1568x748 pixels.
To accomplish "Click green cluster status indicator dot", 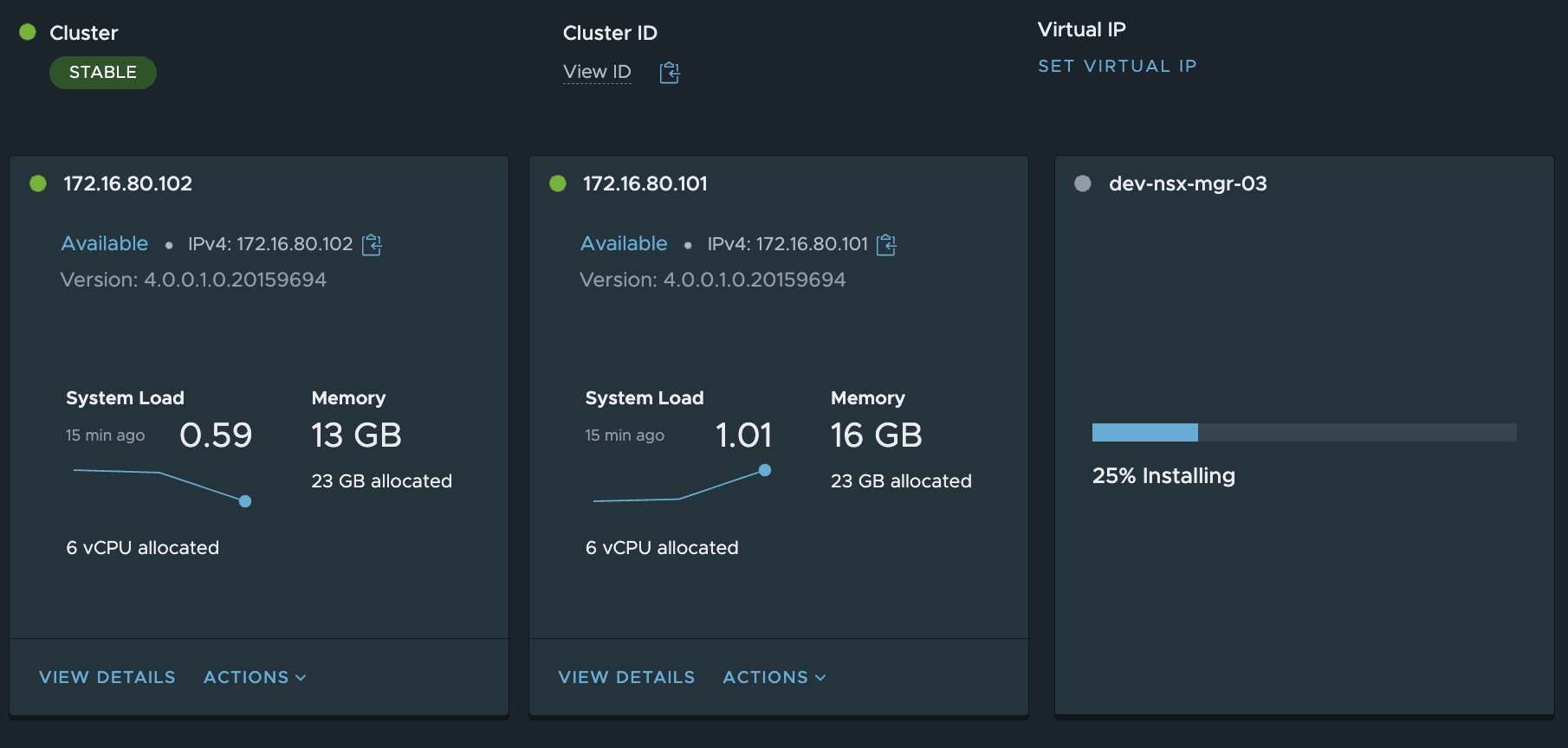I will click(28, 32).
